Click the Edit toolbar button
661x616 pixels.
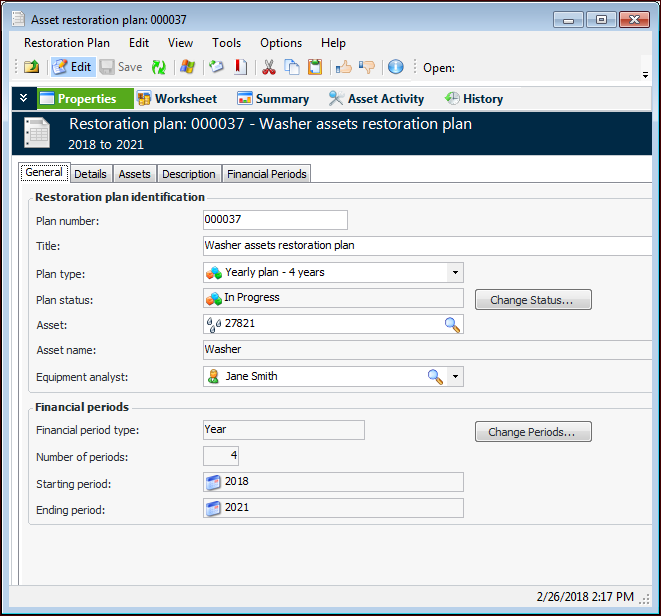tap(72, 67)
